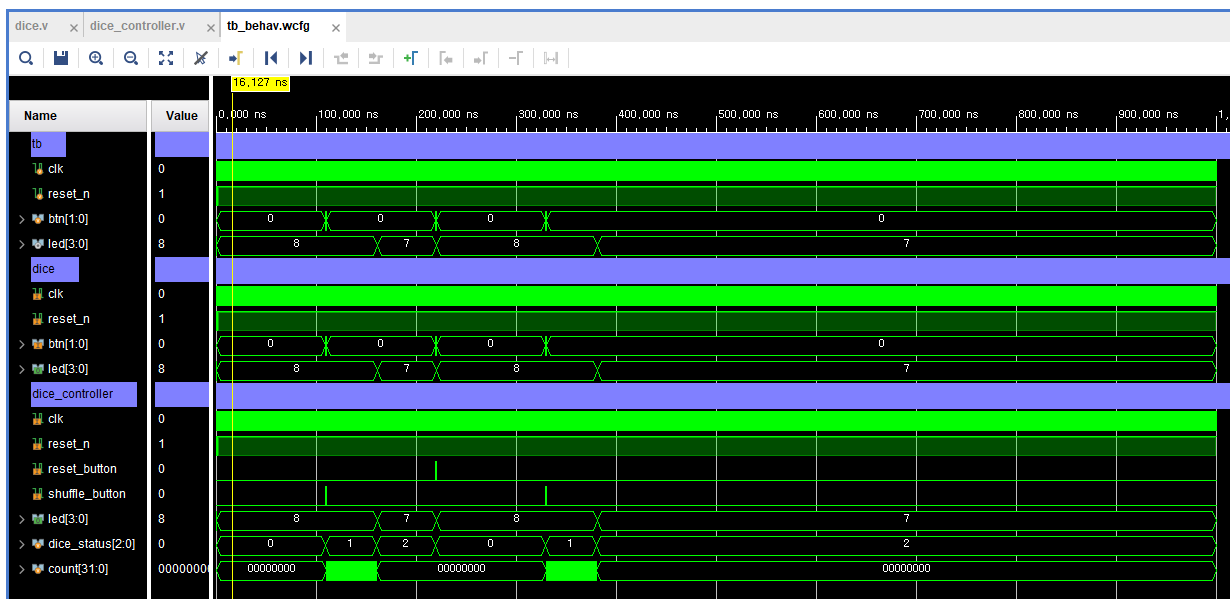Click the first green count toggling region
The height and width of the screenshot is (599, 1230).
[x=351, y=570]
